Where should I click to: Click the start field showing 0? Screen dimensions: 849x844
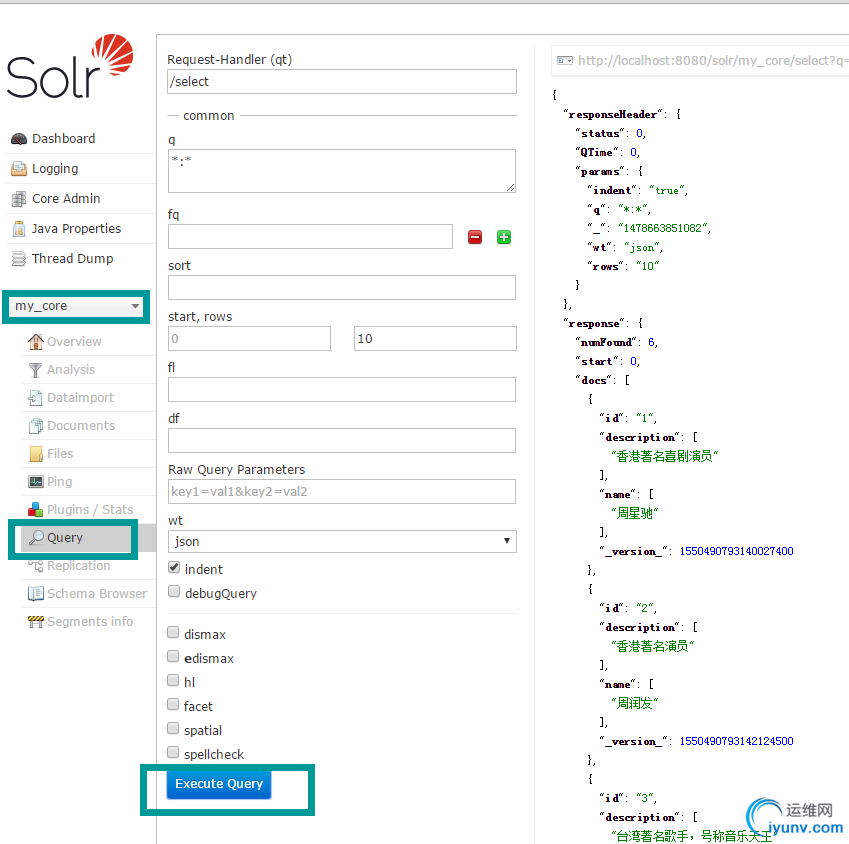point(249,339)
